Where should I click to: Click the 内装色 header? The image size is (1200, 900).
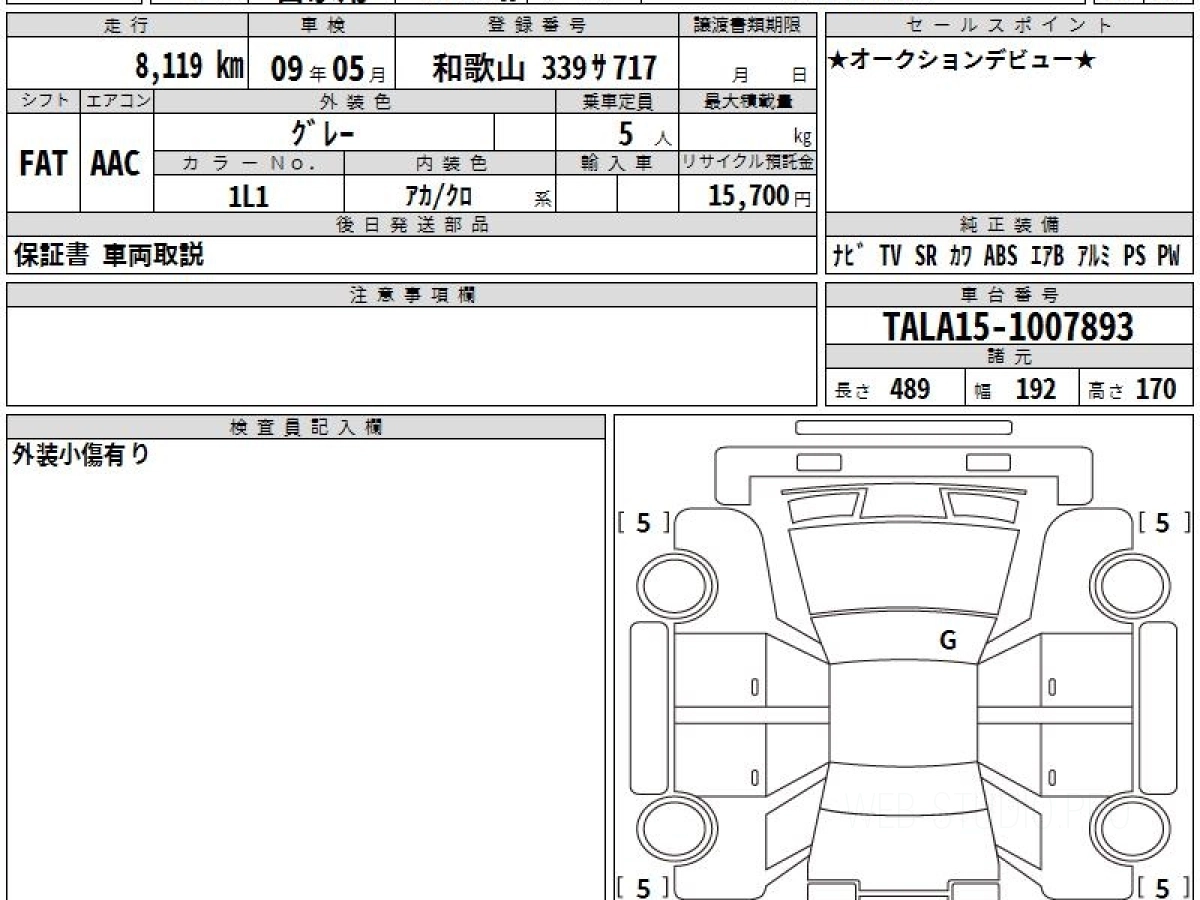click(450, 163)
